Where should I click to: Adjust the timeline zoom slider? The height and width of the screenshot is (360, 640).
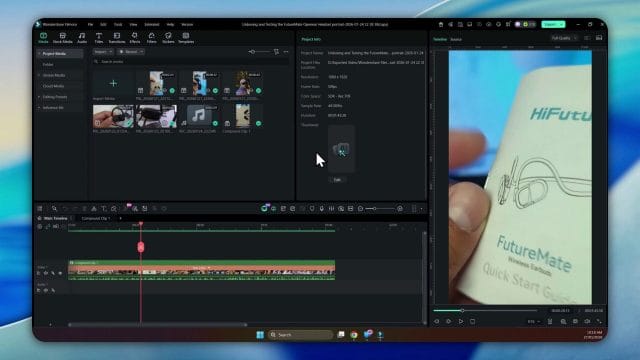(x=380, y=209)
